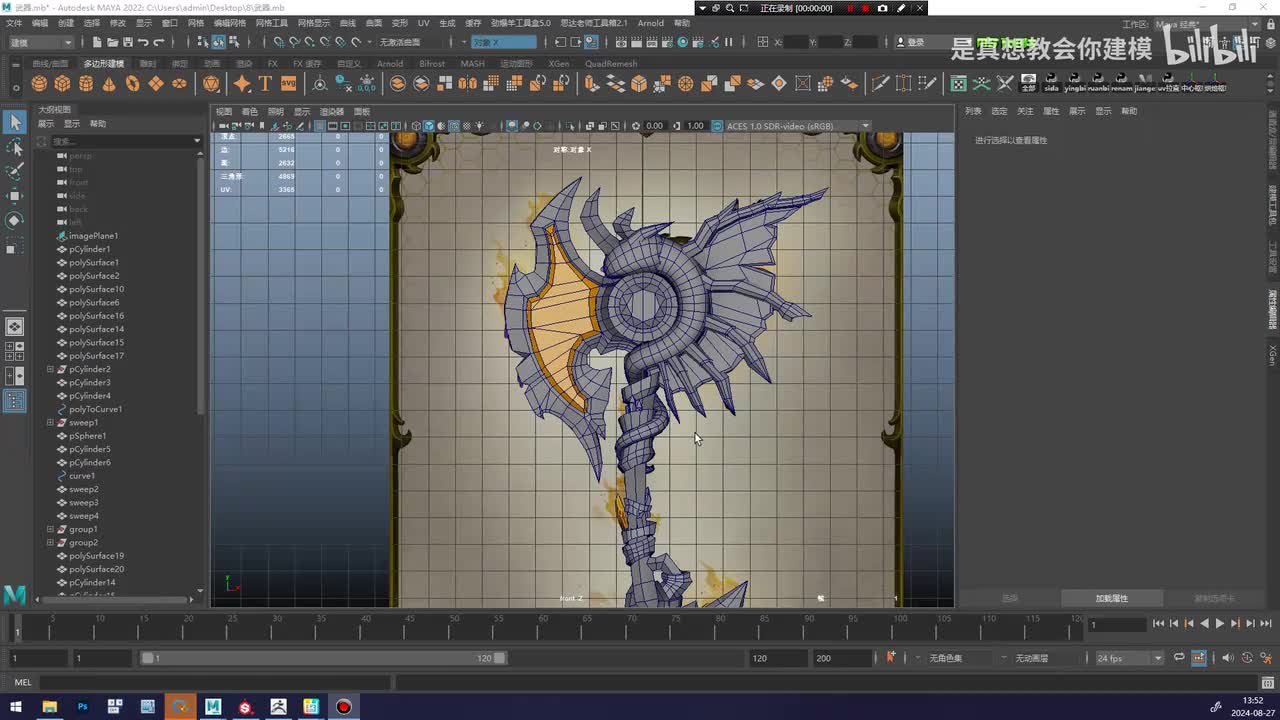This screenshot has height=720, width=1280.
Task: Expand the sweep1 node in outliner
Action: tap(50, 422)
